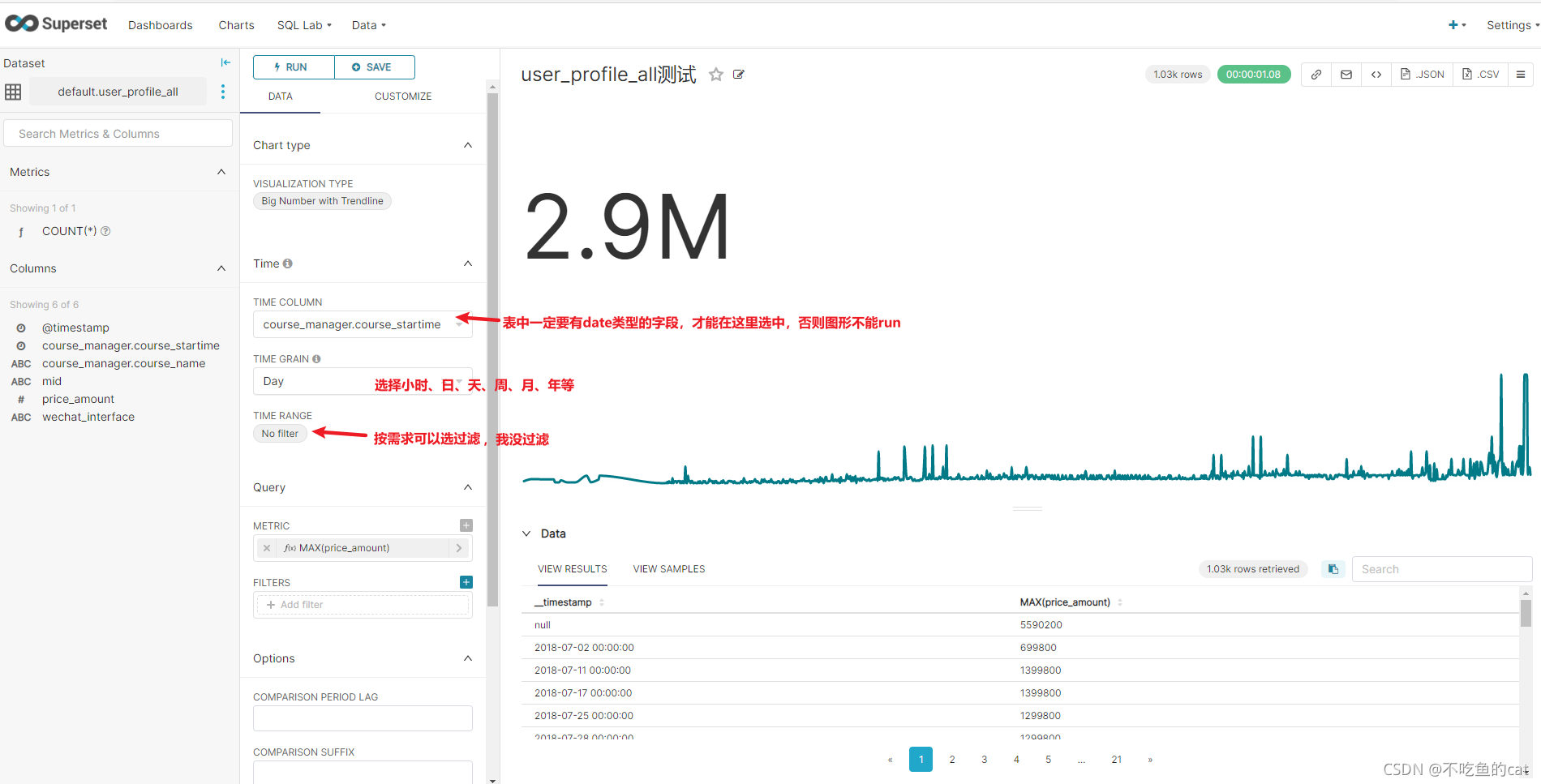Click info icon next to COUNT(*) metric
The height and width of the screenshot is (784, 1541).
point(105,231)
